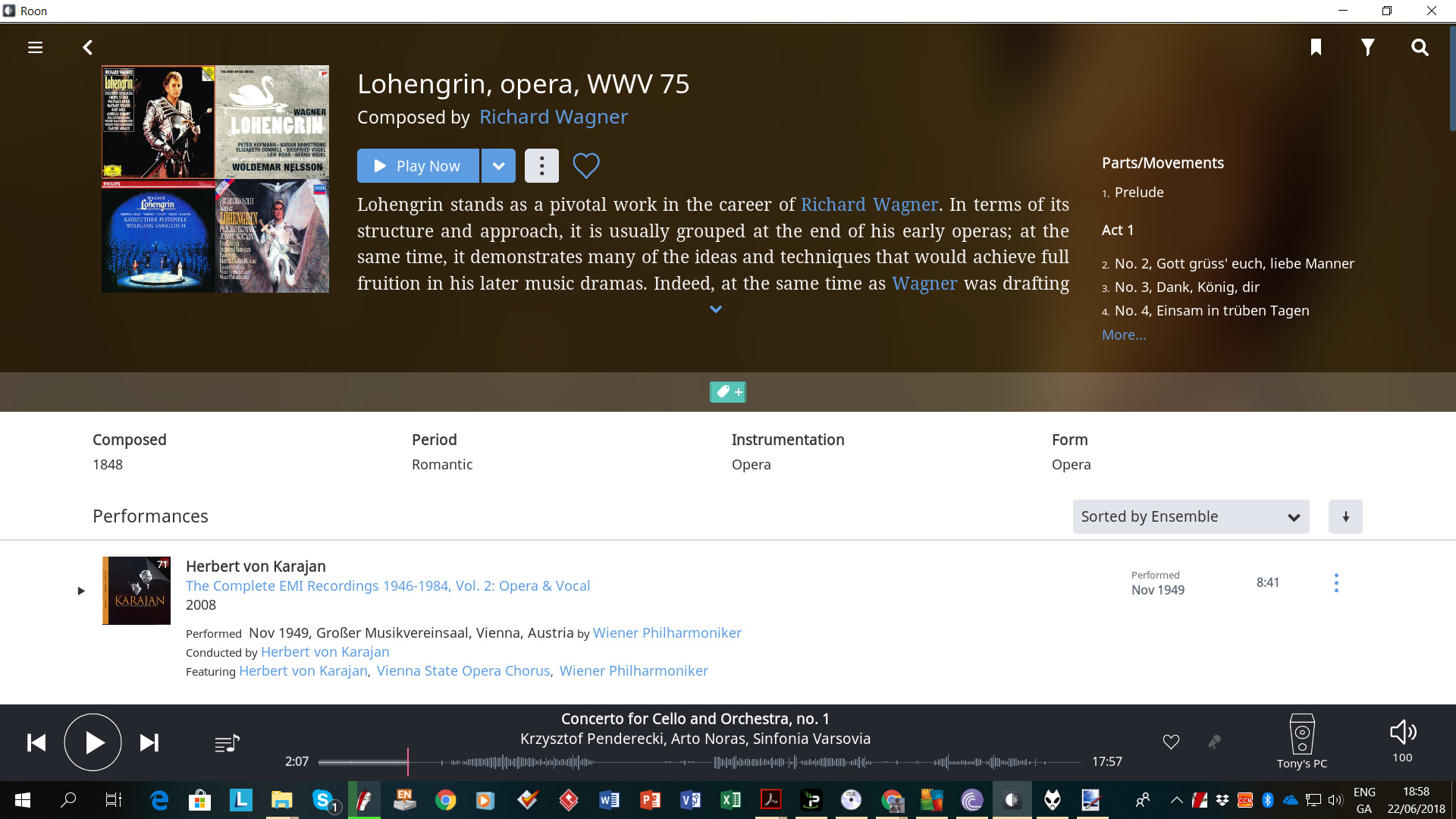Image resolution: width=1456 pixels, height=819 pixels.
Task: Open the Vienna State Opera Chorus link
Action: [463, 670]
